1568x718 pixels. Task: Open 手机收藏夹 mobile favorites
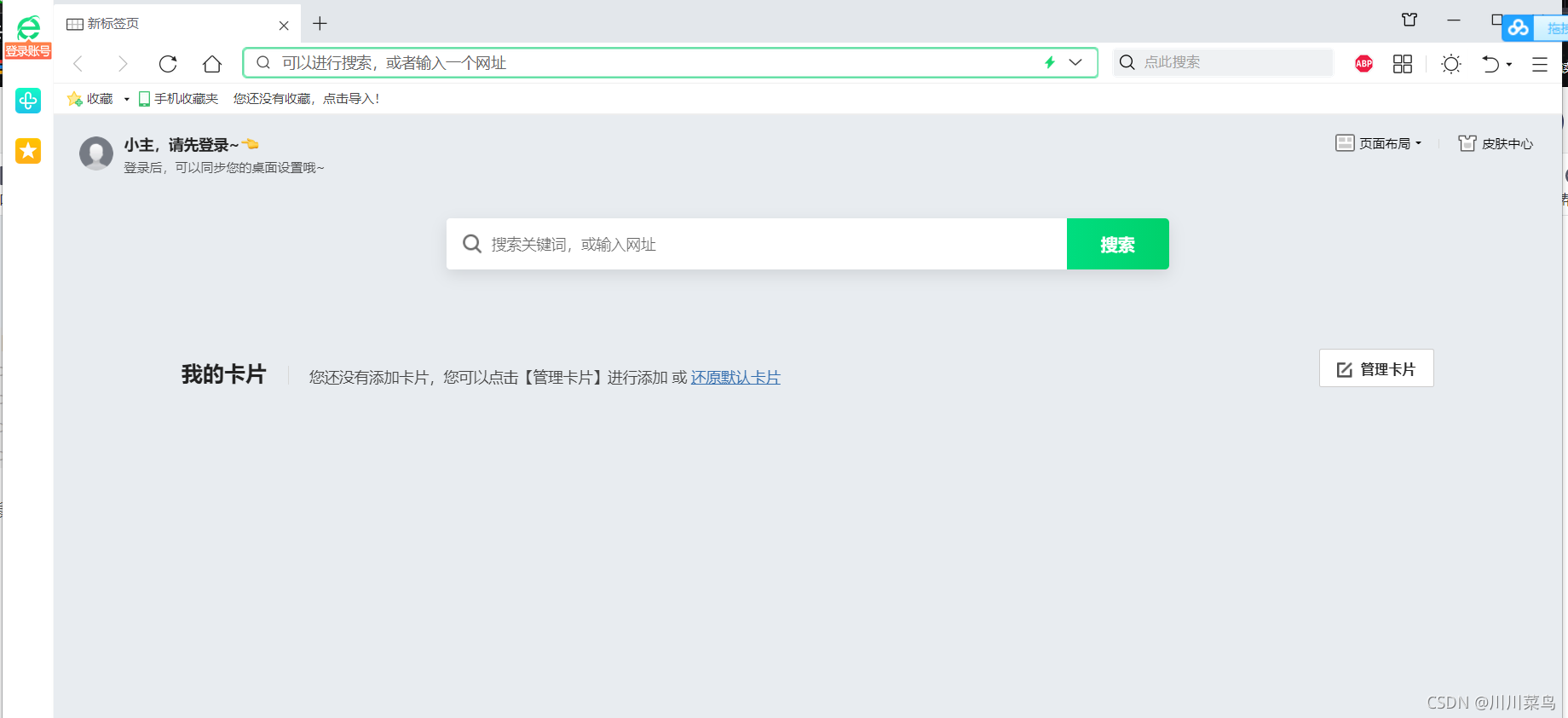178,99
